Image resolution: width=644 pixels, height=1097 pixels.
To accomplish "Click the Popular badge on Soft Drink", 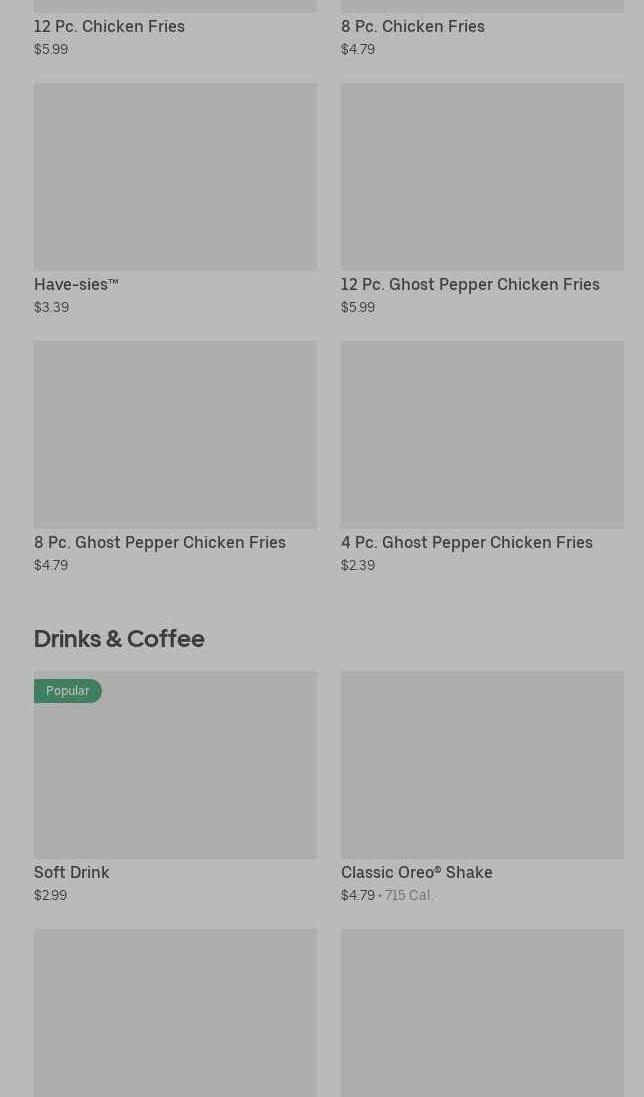I will pos(67,691).
